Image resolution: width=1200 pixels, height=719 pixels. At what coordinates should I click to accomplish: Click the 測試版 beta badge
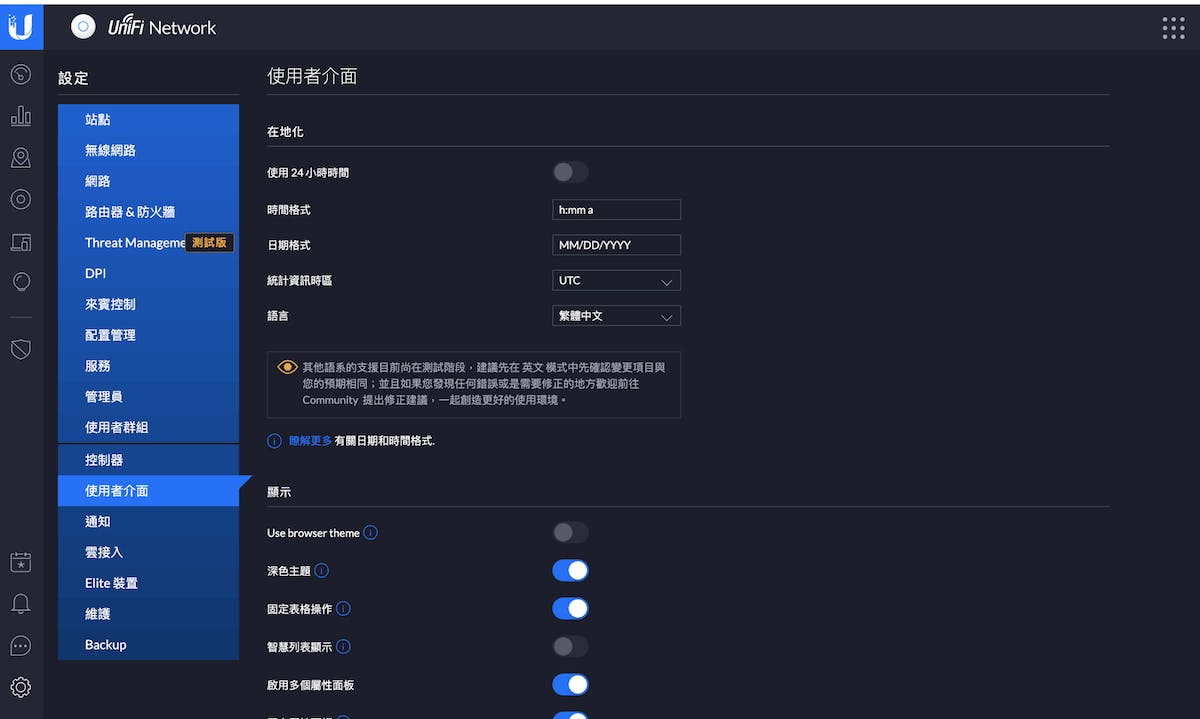[210, 243]
